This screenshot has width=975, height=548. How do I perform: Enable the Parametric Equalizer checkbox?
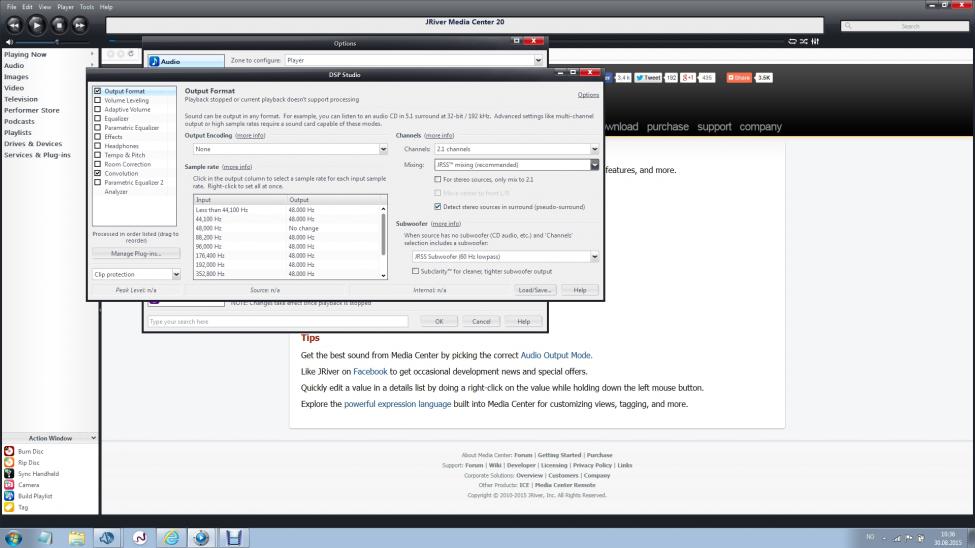(x=98, y=128)
